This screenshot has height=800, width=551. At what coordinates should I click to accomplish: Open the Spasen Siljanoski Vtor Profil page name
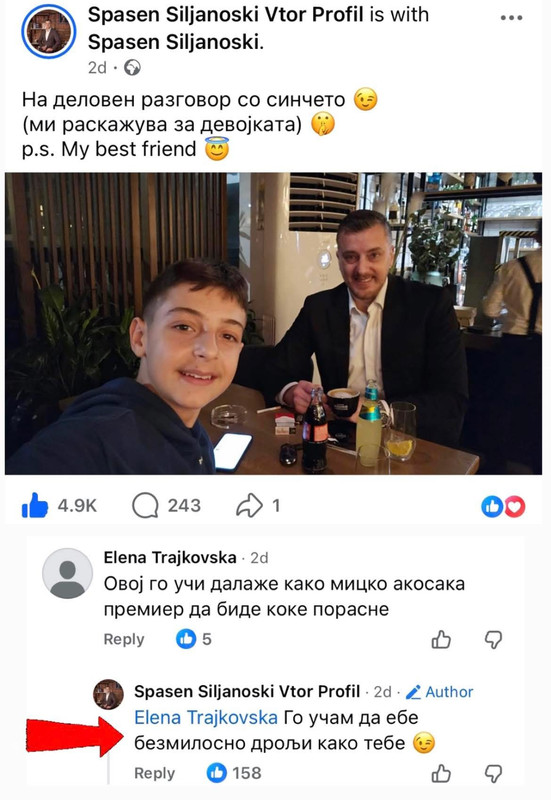coord(226,15)
